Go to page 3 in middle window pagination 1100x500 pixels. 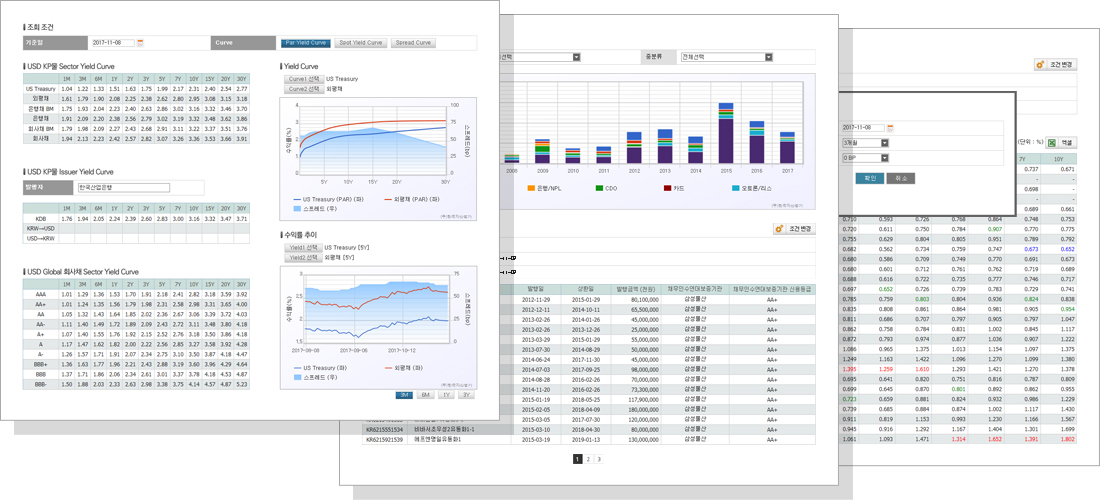[x=599, y=459]
